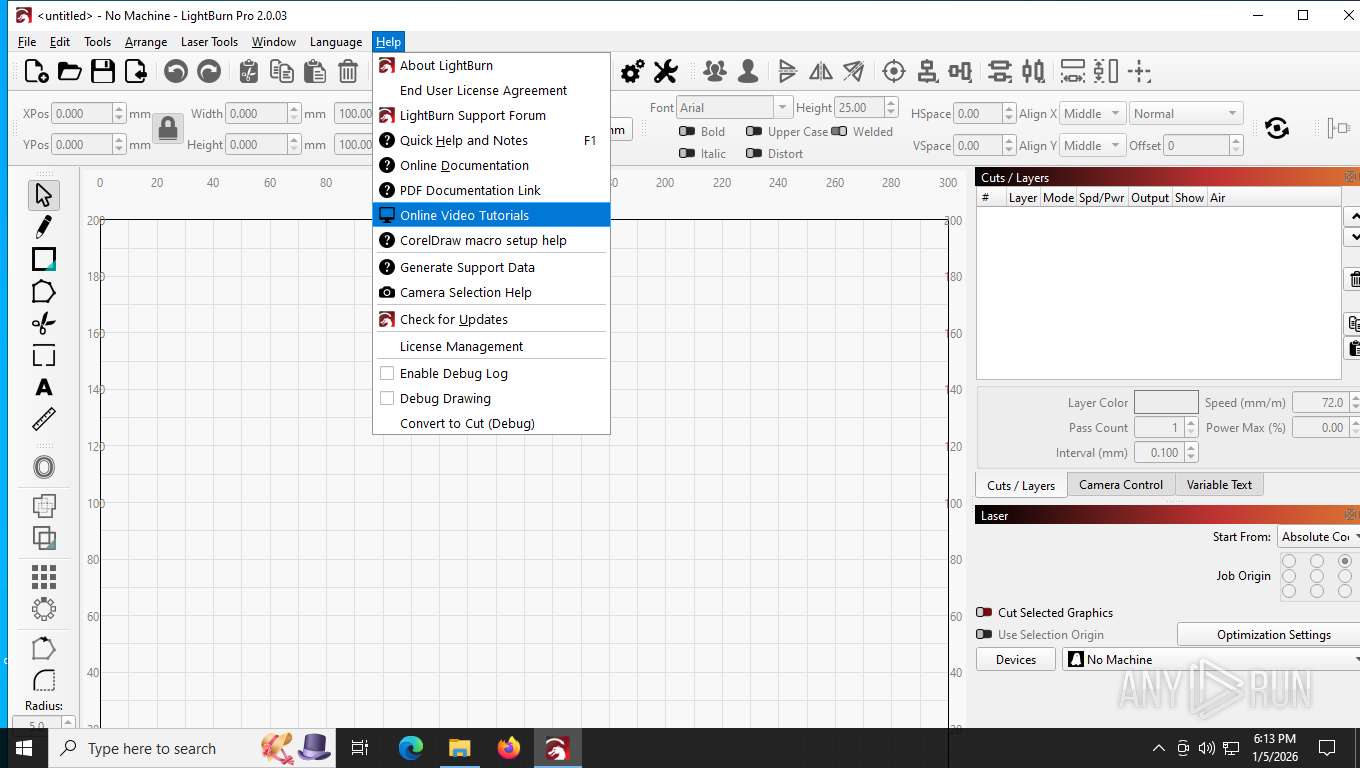Enable Debug Drawing checkbox
Image resolution: width=1360 pixels, height=768 pixels.
[387, 398]
